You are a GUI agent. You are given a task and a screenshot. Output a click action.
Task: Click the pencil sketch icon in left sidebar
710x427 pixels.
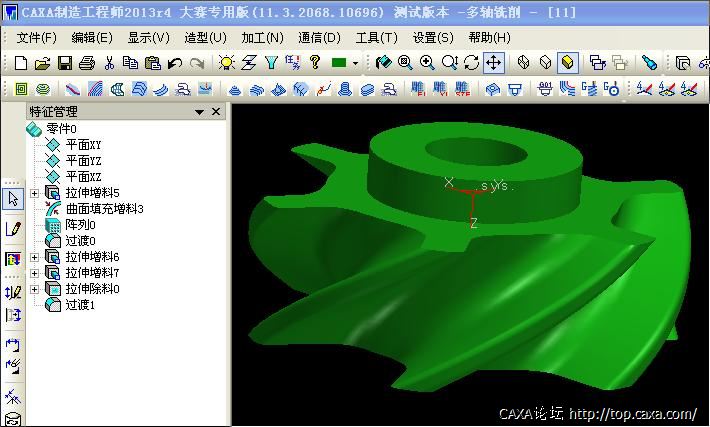point(13,229)
